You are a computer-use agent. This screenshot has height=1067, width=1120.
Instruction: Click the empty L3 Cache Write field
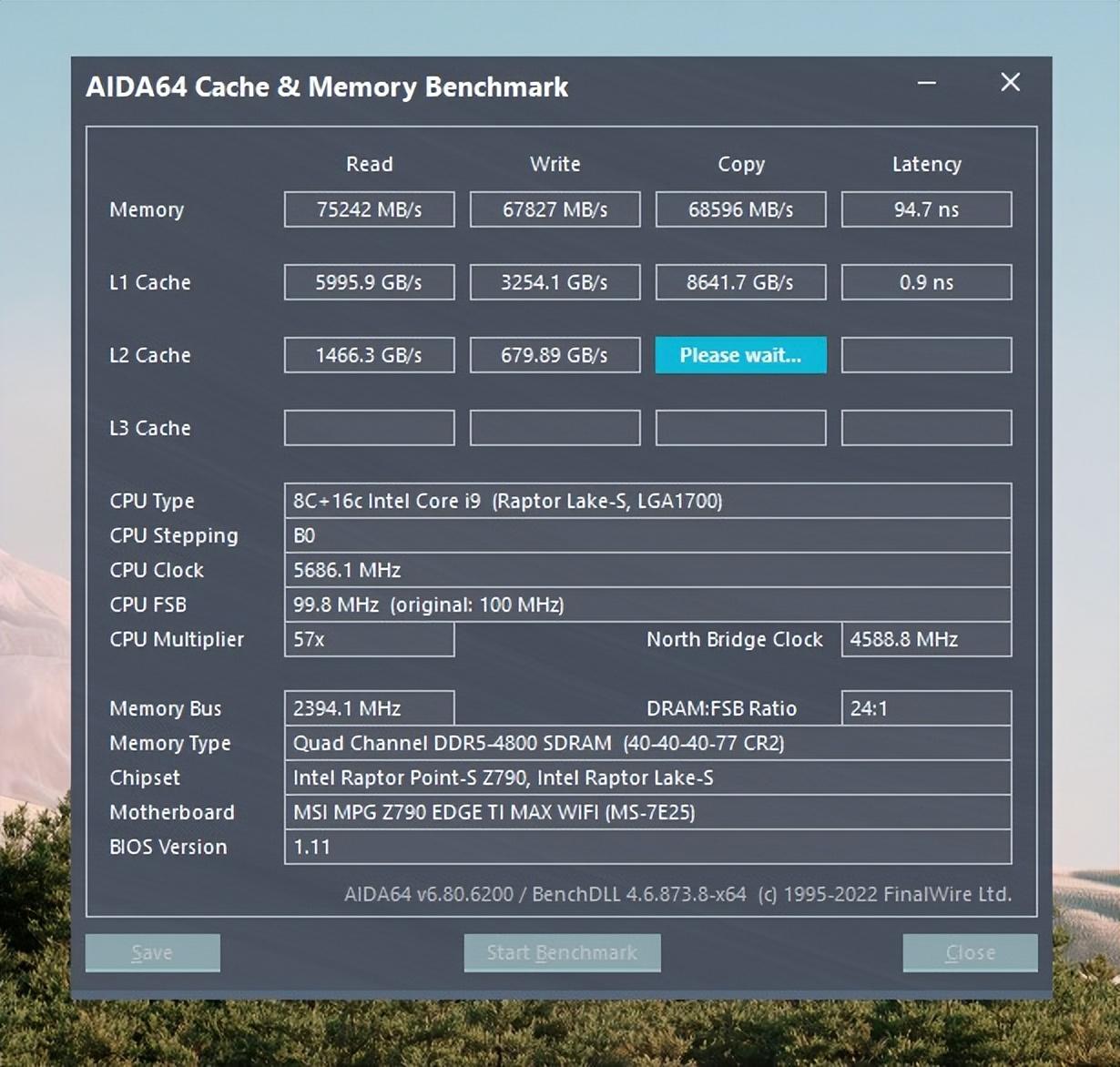pyautogui.click(x=555, y=428)
